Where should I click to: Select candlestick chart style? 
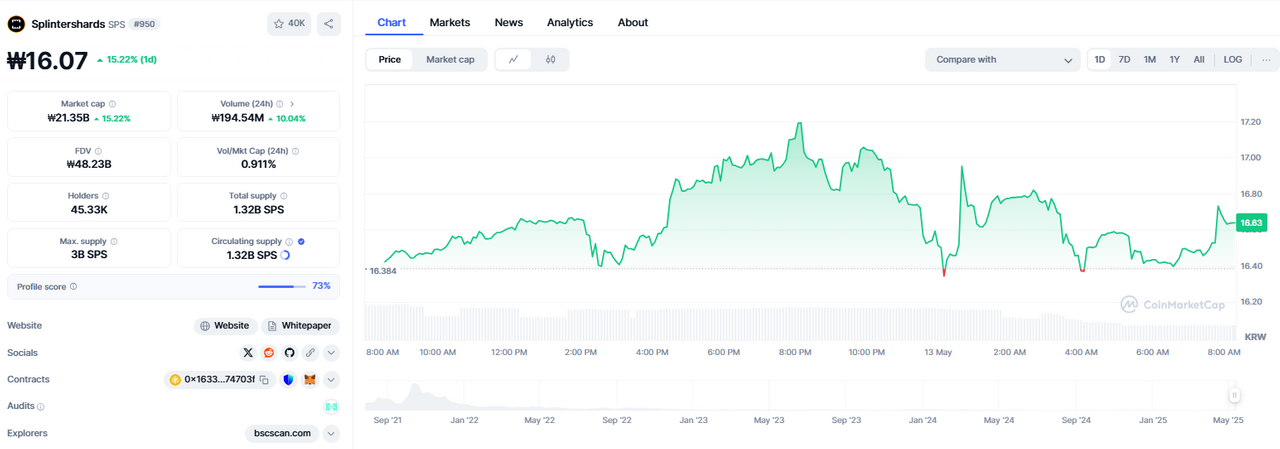click(x=550, y=60)
